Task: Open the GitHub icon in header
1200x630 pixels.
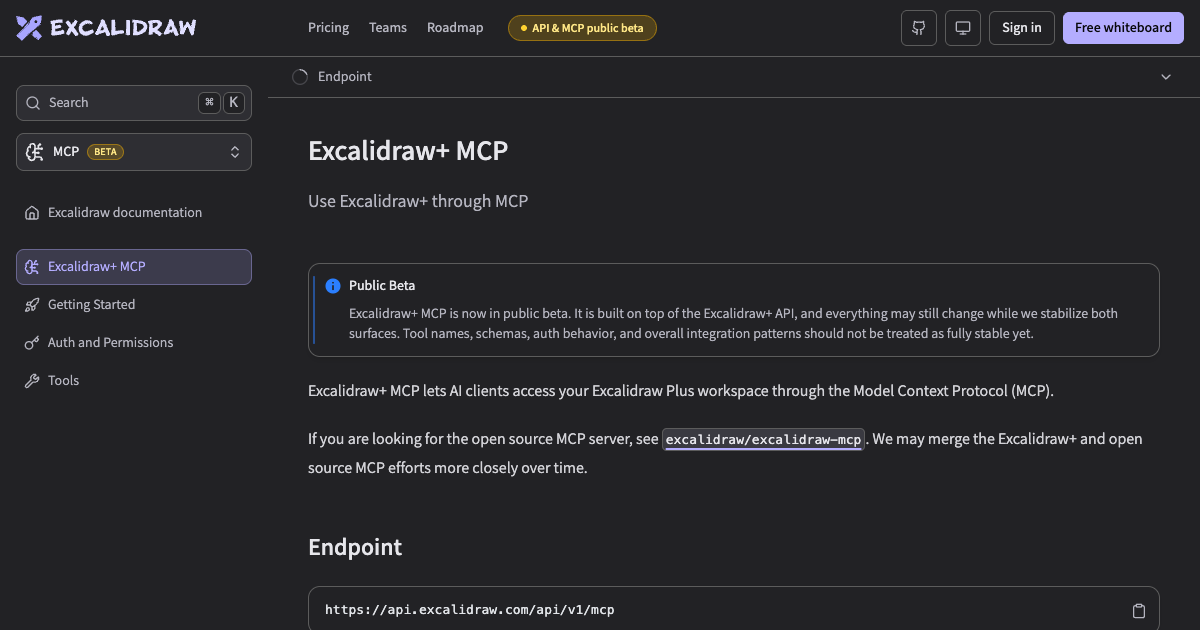Action: [x=919, y=28]
